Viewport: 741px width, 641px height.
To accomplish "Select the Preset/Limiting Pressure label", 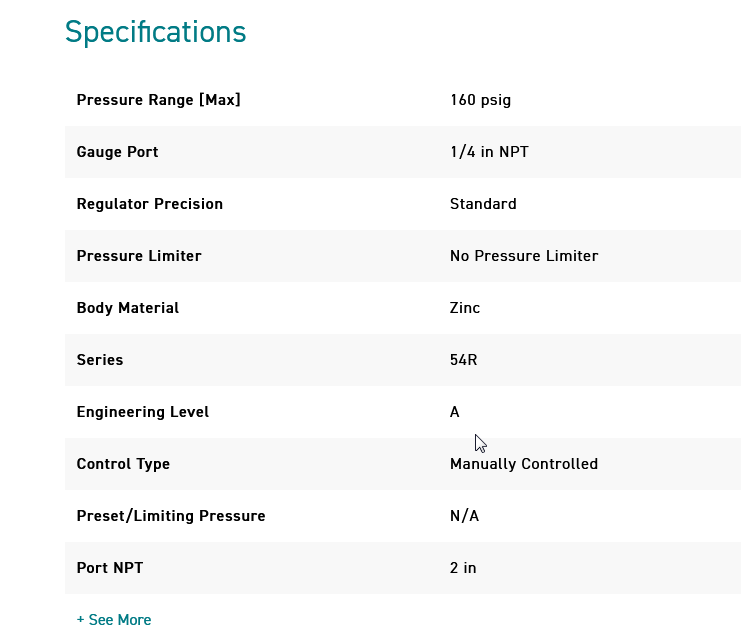I will pyautogui.click(x=171, y=516).
